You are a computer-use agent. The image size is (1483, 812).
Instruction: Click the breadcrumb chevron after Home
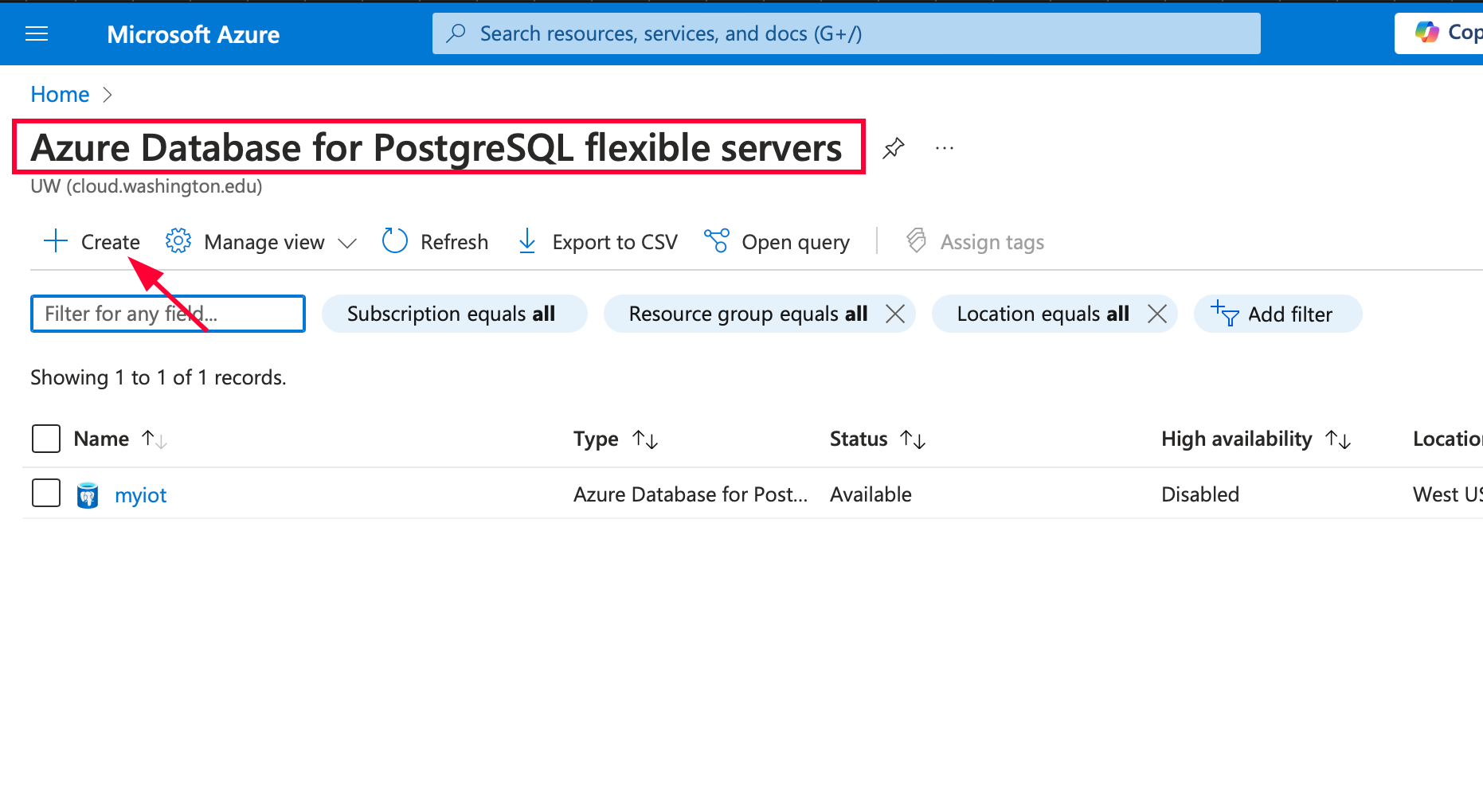tap(108, 95)
